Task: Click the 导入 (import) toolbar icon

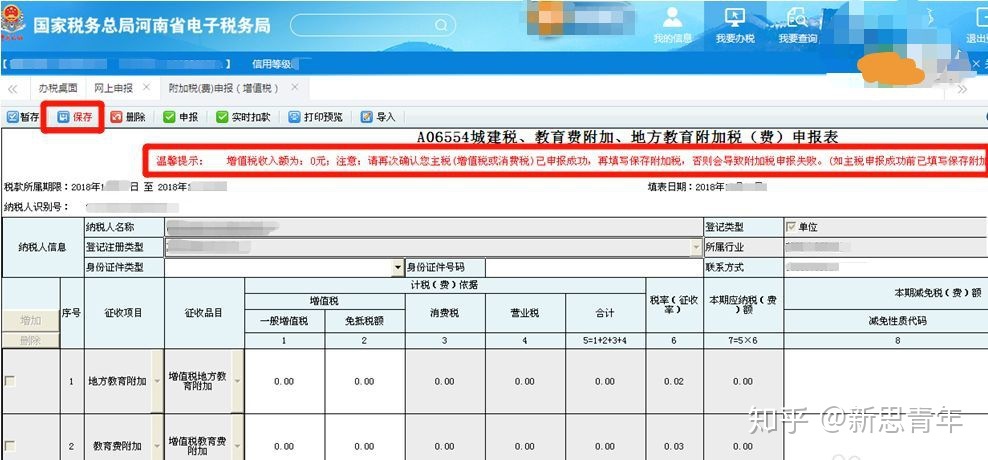Action: pos(377,117)
